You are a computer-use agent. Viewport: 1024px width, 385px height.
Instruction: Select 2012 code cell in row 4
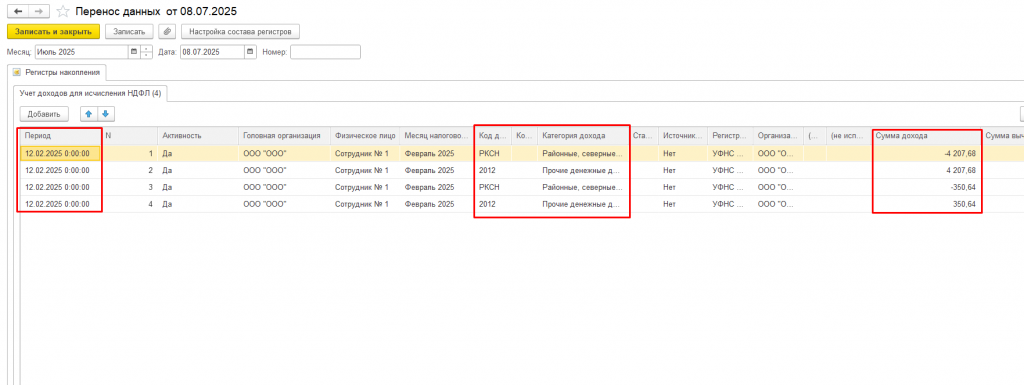tap(493, 204)
